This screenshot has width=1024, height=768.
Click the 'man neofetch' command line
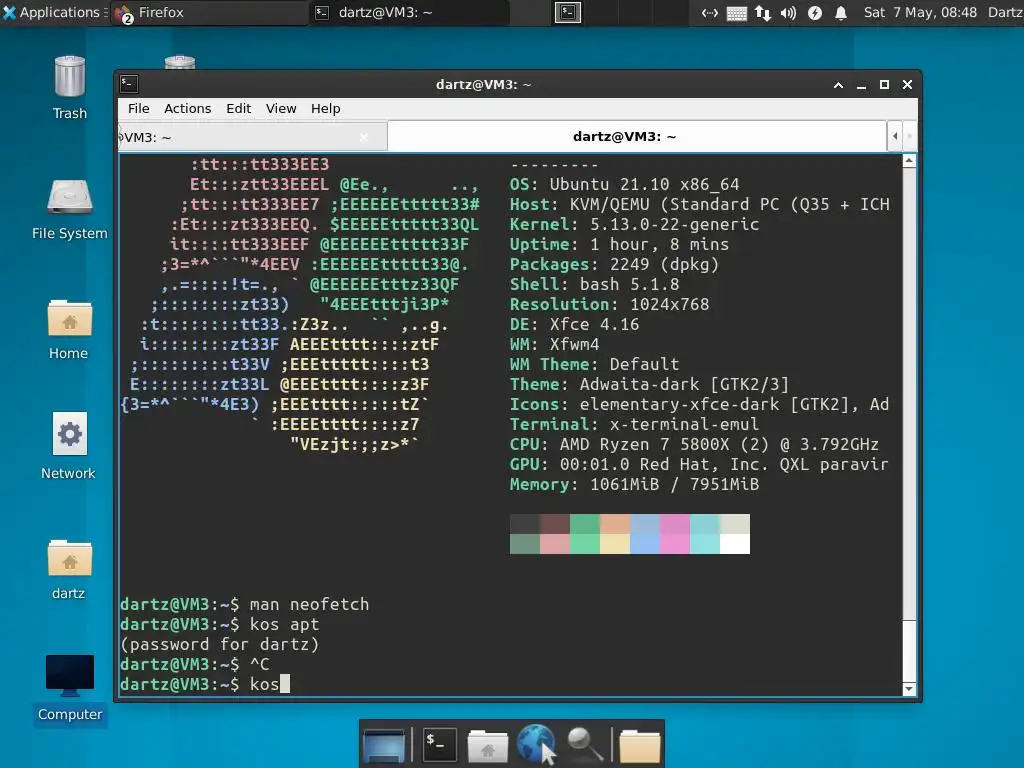245,605
